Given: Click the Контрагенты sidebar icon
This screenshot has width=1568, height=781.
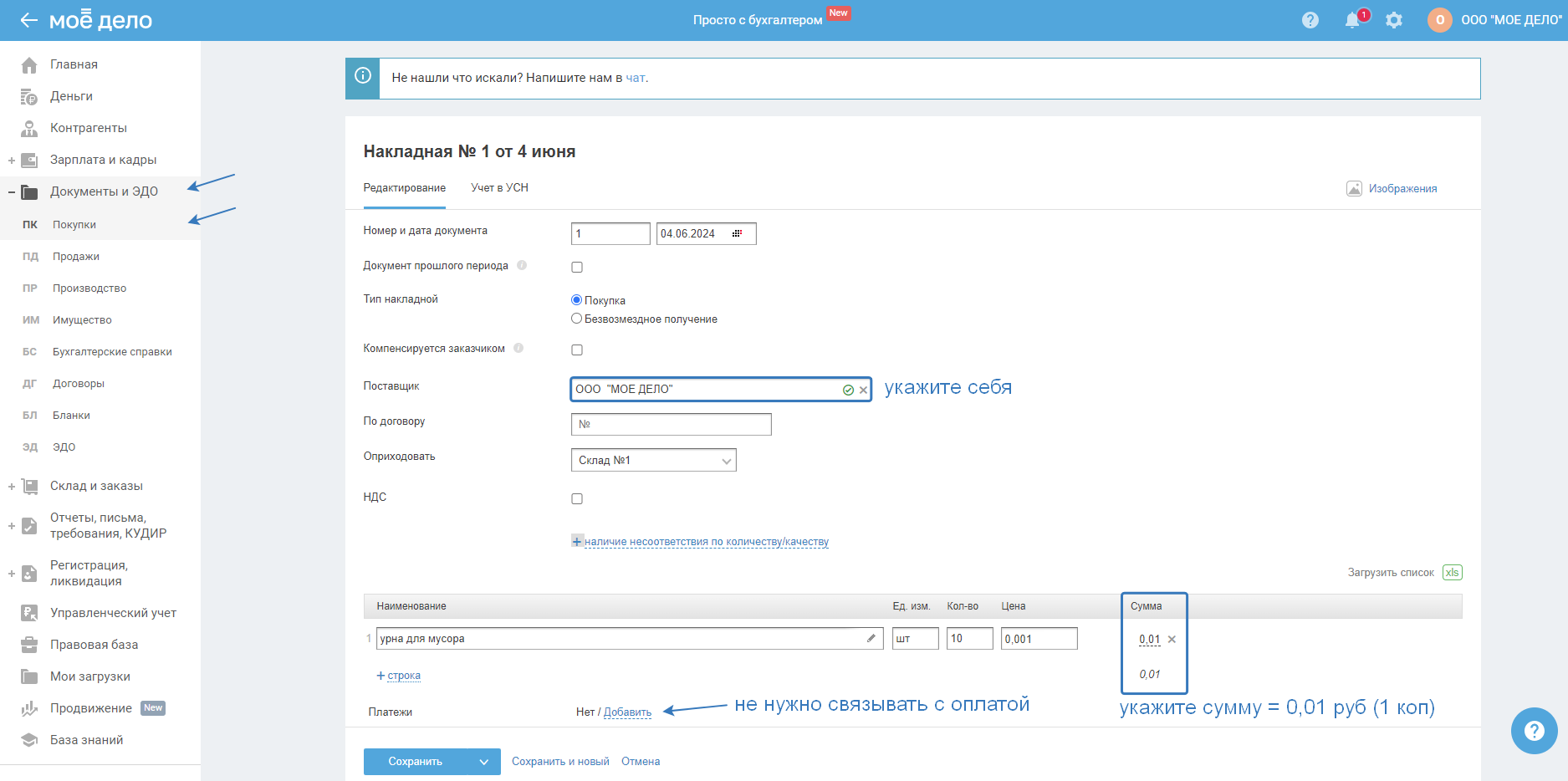Looking at the screenshot, I should tap(29, 128).
